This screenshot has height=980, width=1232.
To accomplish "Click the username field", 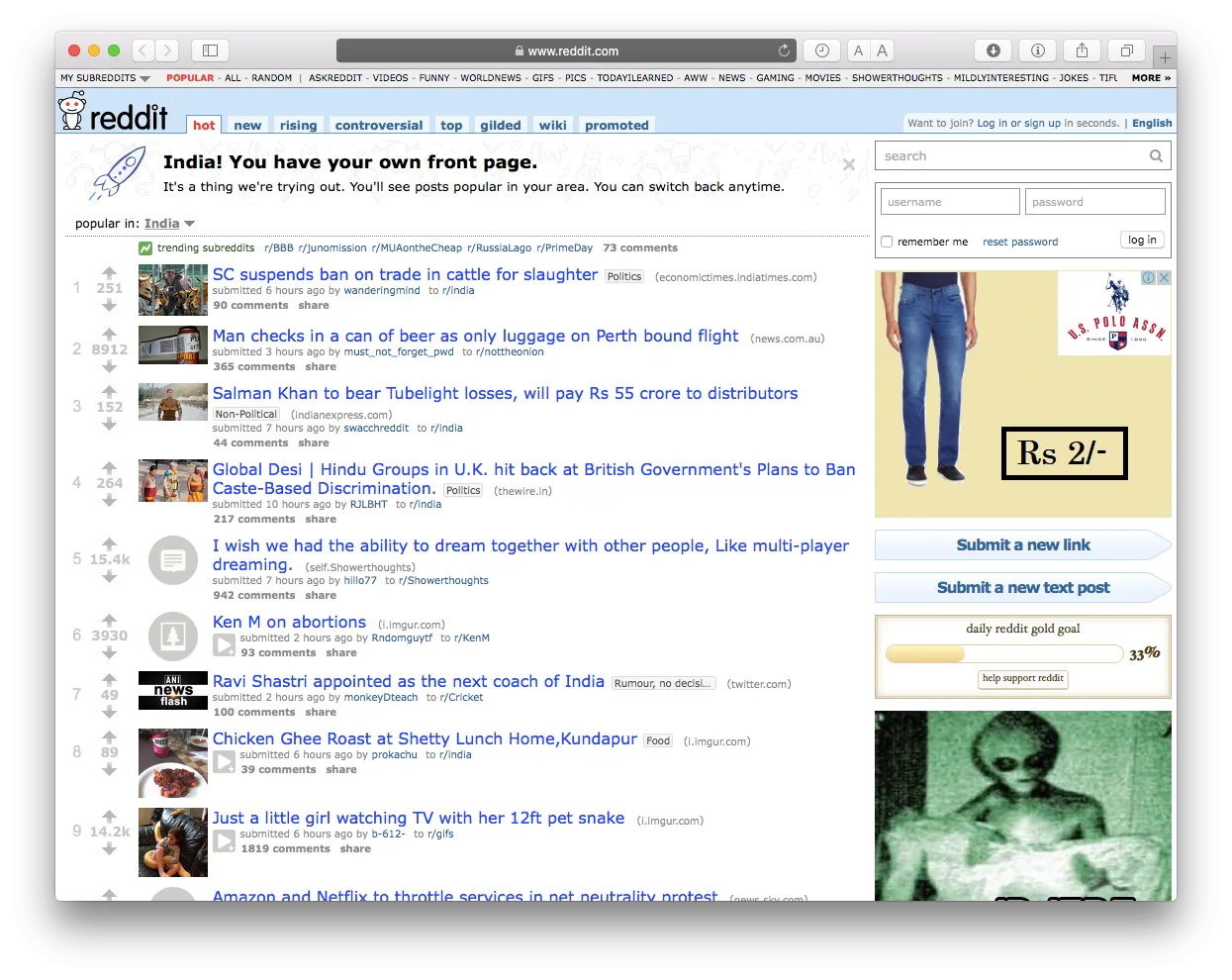I will (x=950, y=202).
